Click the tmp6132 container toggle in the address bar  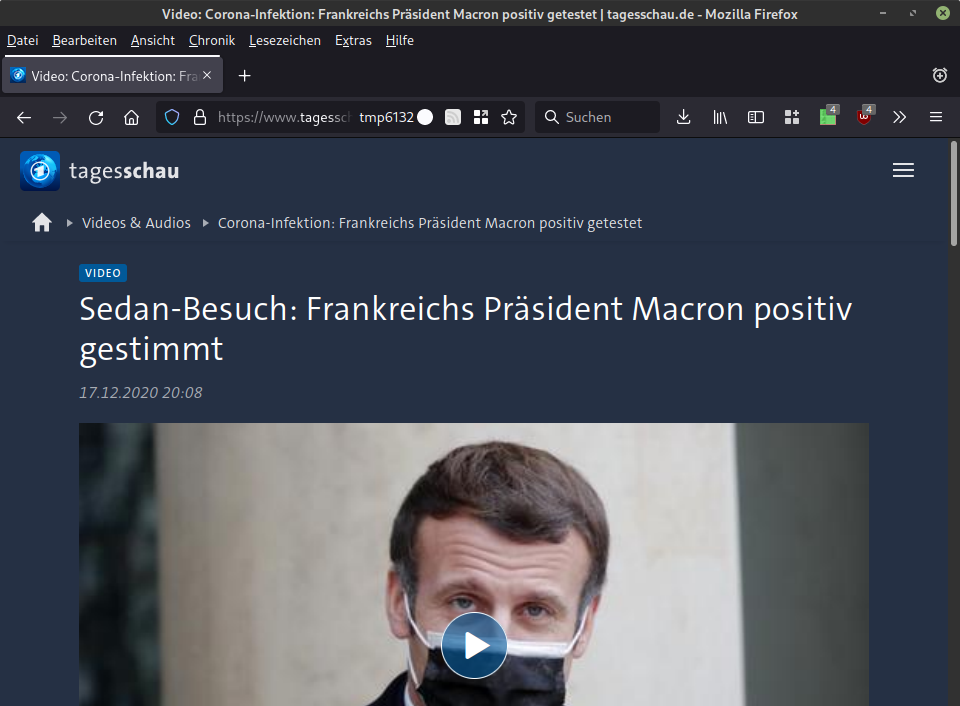coord(396,117)
